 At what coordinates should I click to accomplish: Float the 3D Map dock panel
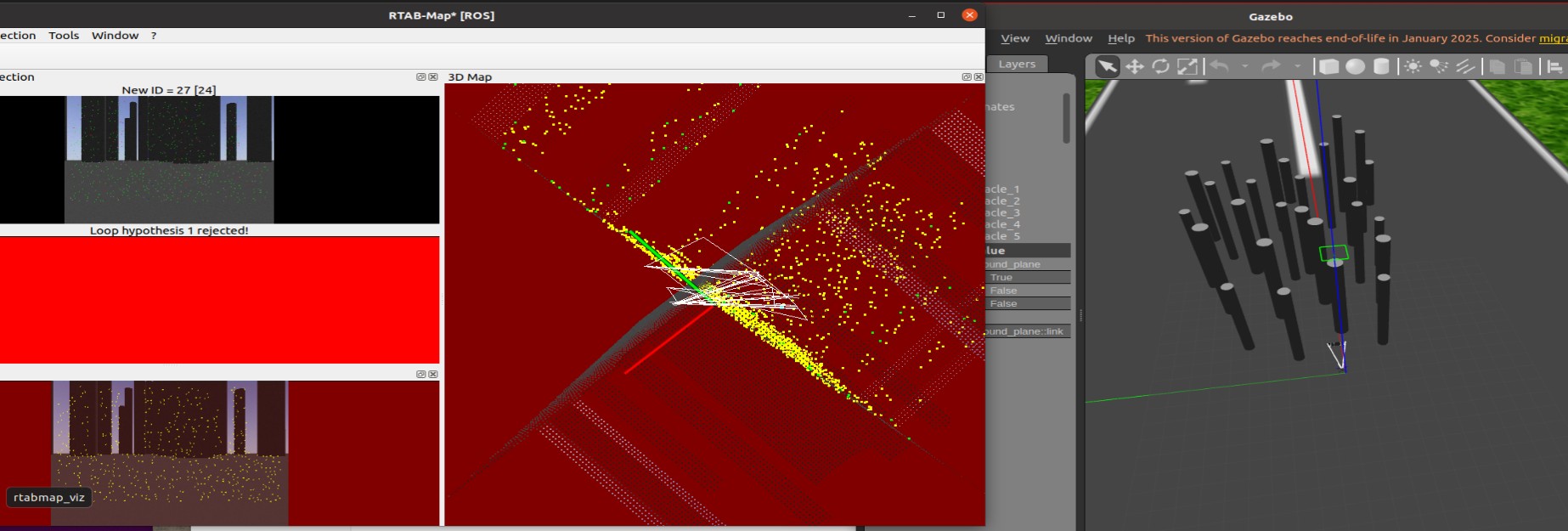966,76
